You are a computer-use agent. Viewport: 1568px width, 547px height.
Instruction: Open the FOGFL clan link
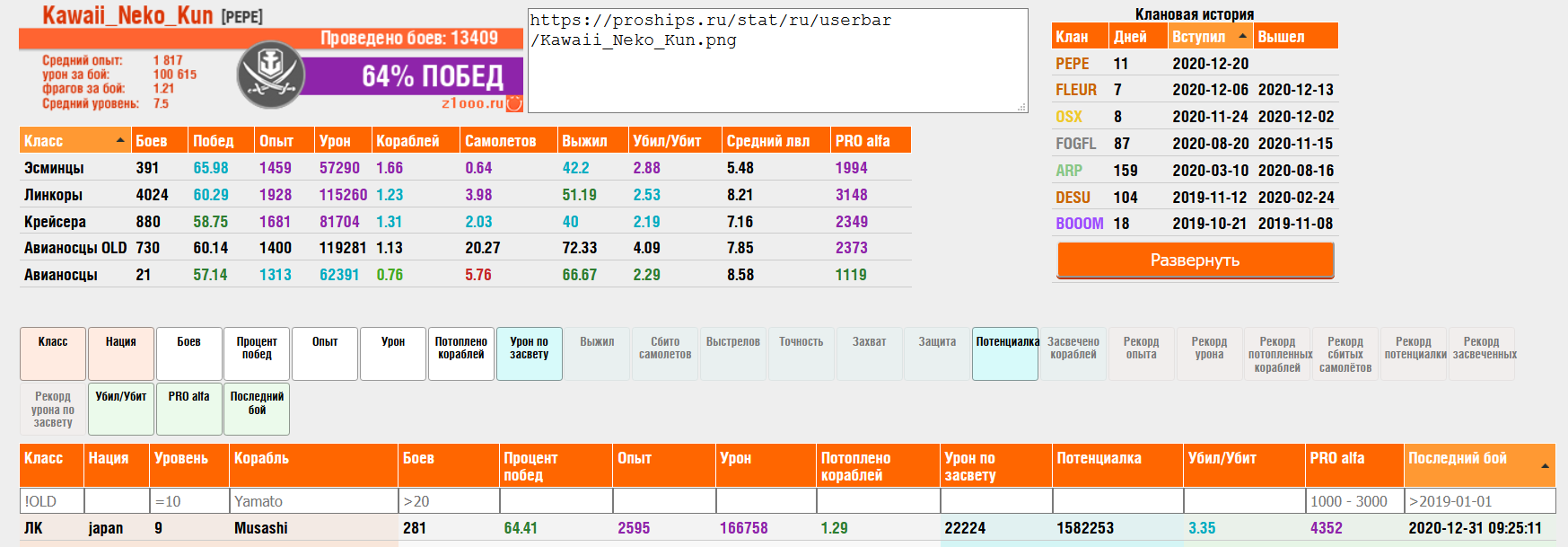tap(1076, 144)
